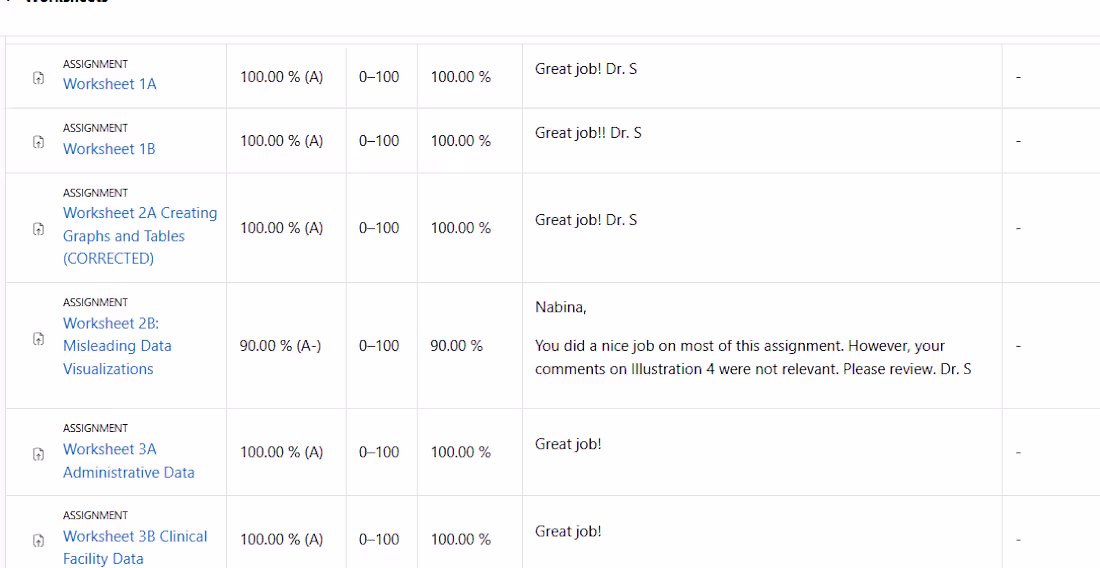This screenshot has height=568, width=1100.
Task: Click the assignment icon beside Worksheet 3A
Action: point(39,454)
